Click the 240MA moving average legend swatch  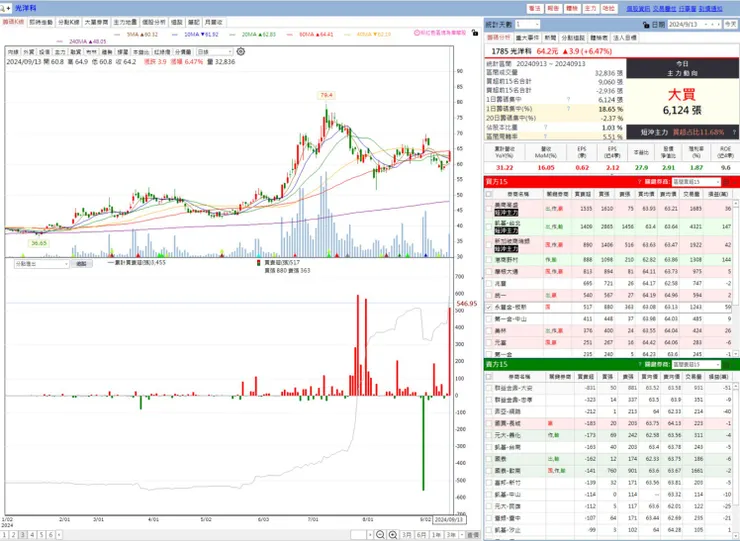click(59, 42)
